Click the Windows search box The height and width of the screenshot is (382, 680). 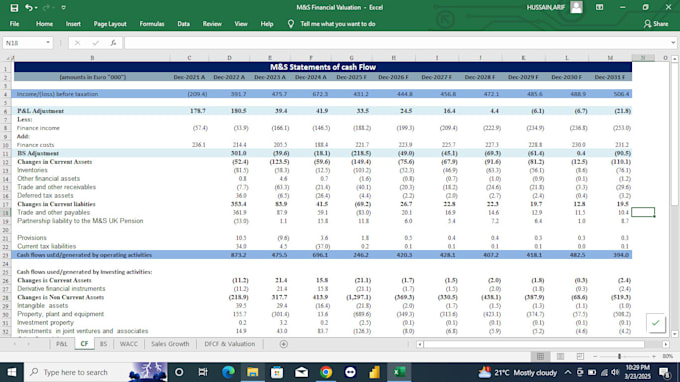(95, 372)
